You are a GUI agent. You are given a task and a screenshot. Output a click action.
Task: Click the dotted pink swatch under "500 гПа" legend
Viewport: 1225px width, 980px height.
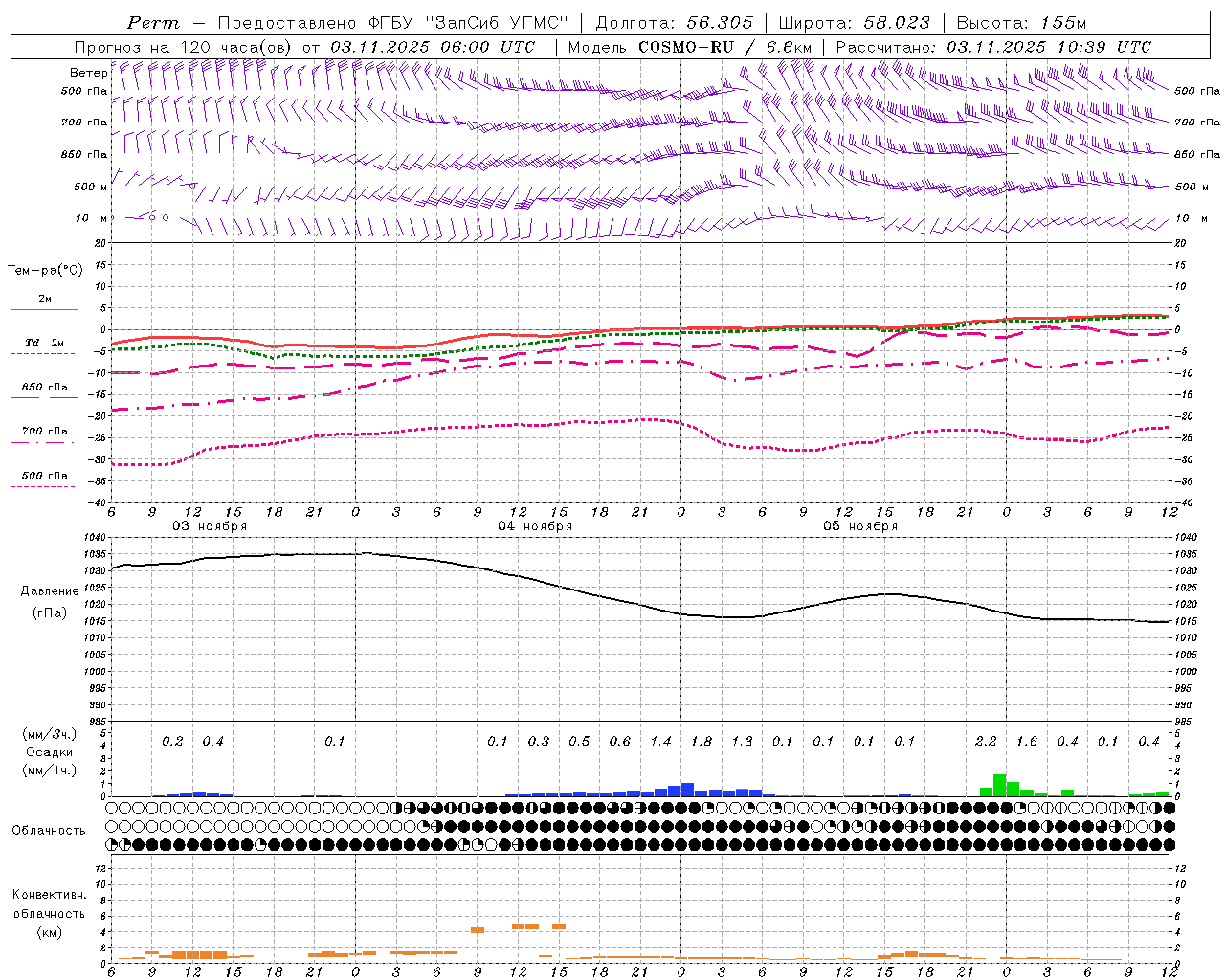click(43, 486)
